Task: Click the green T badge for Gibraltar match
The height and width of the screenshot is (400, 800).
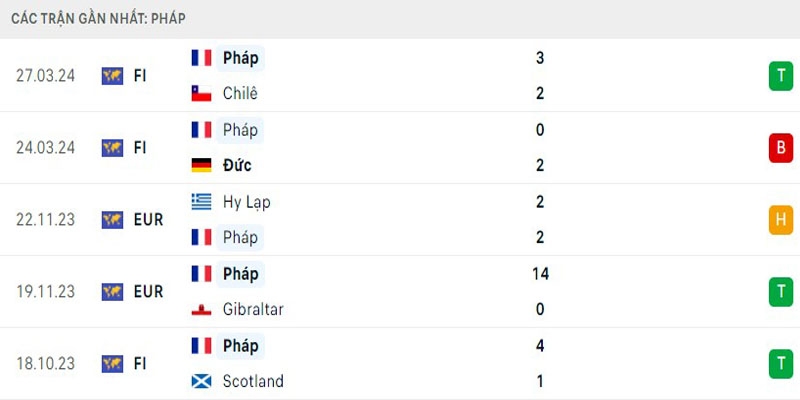Action: (x=780, y=292)
